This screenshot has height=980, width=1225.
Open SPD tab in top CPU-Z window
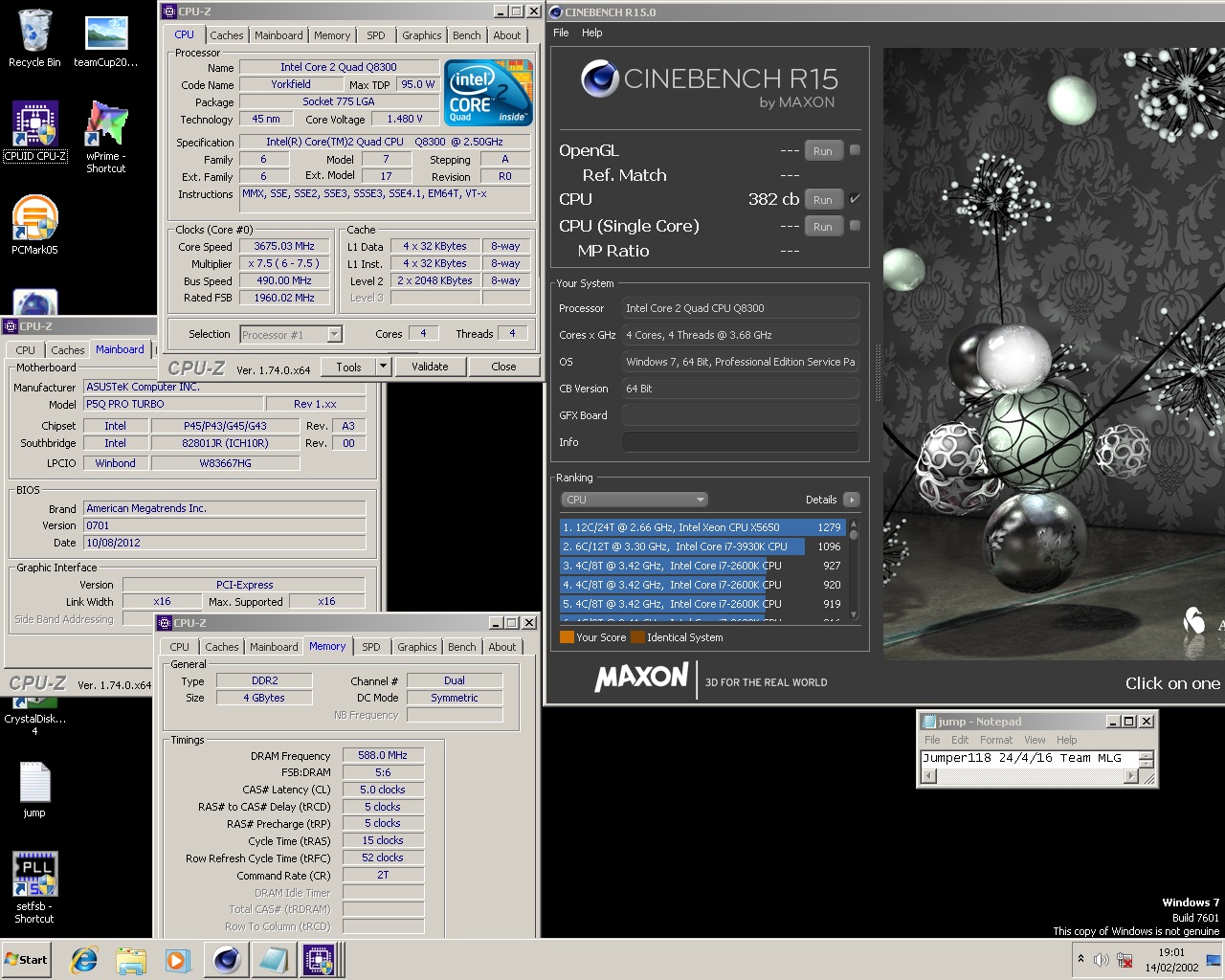click(376, 35)
